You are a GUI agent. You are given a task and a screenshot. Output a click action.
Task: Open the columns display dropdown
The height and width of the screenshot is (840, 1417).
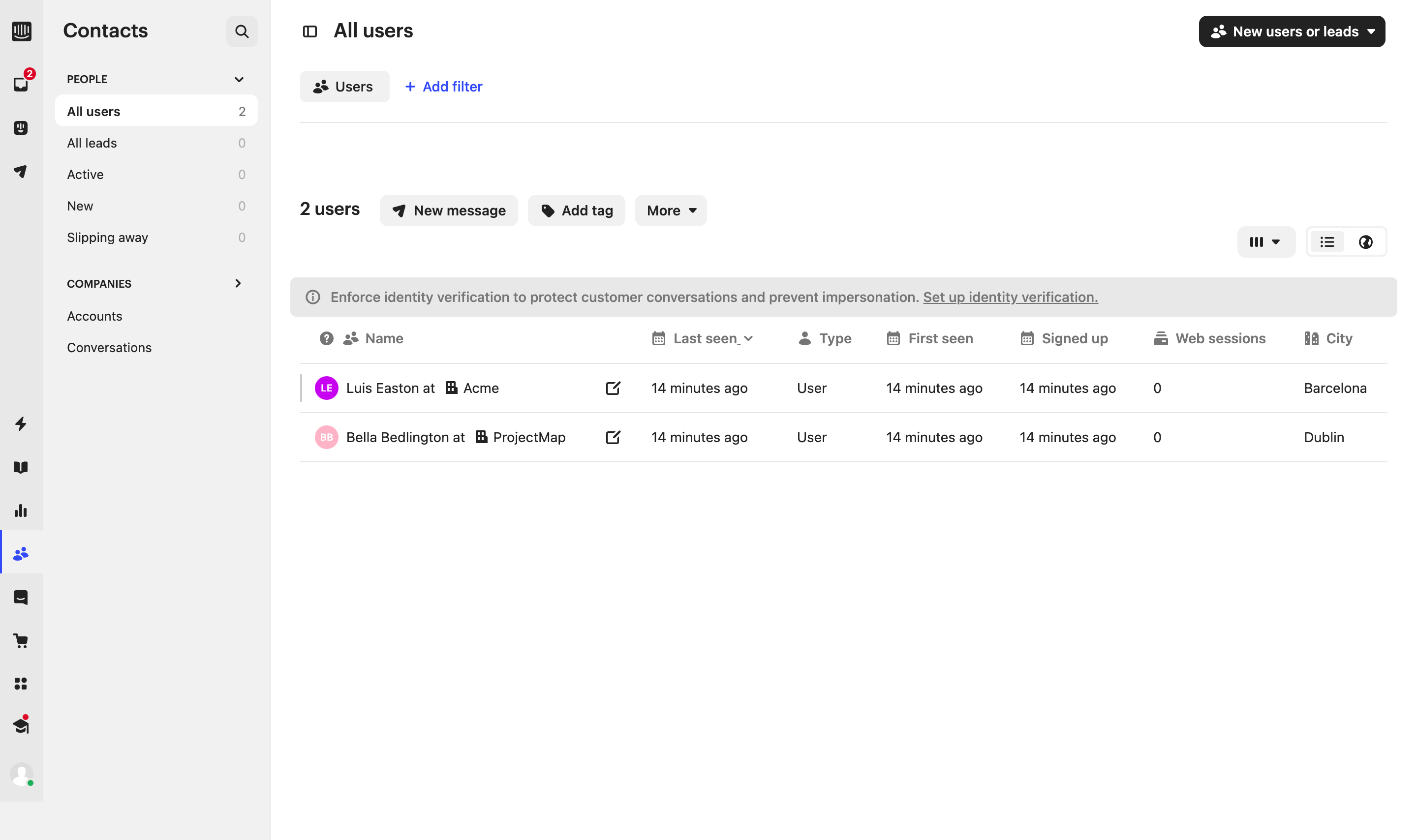pos(1266,242)
